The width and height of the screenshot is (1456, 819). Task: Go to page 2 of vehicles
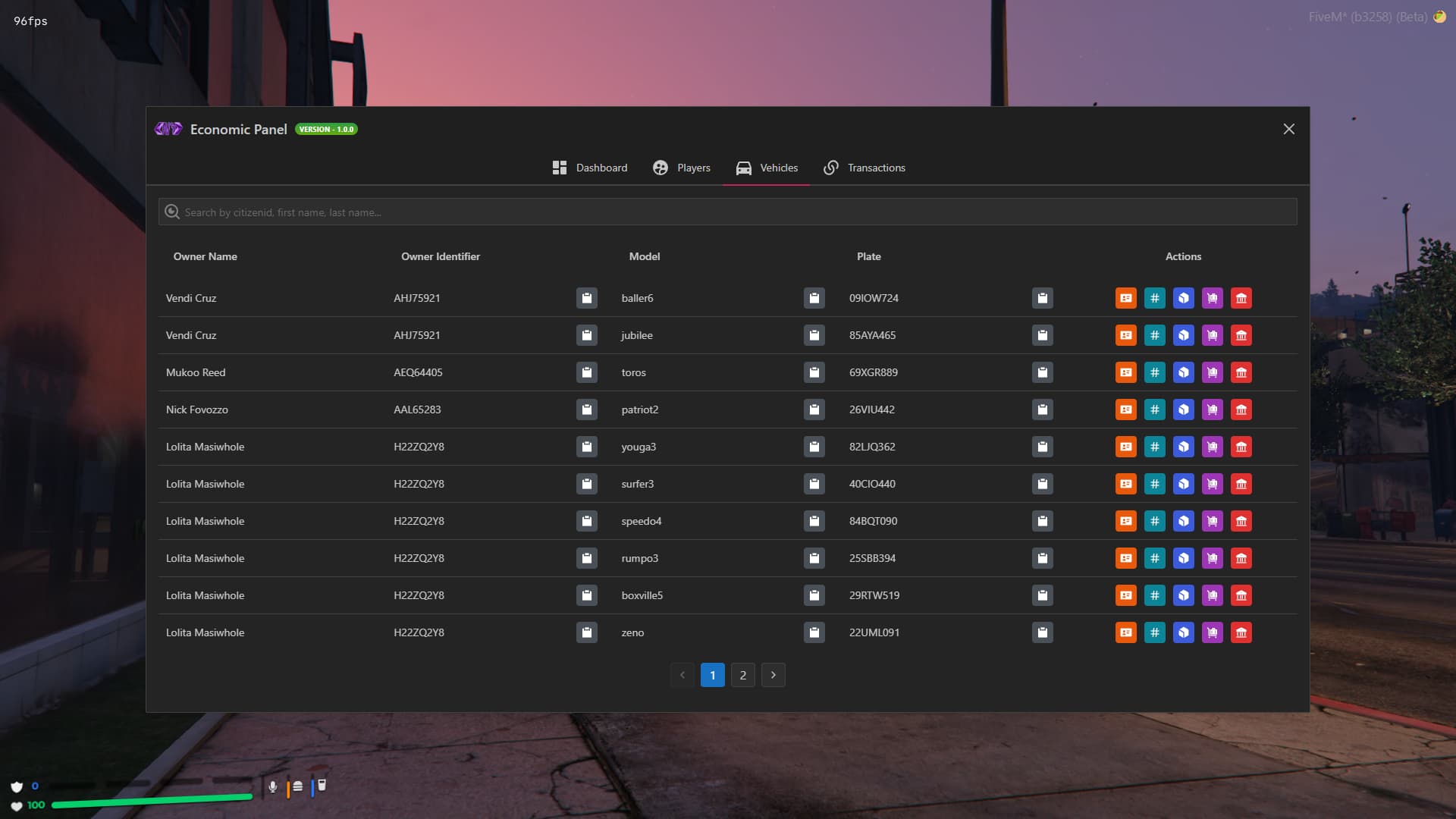[x=742, y=675]
